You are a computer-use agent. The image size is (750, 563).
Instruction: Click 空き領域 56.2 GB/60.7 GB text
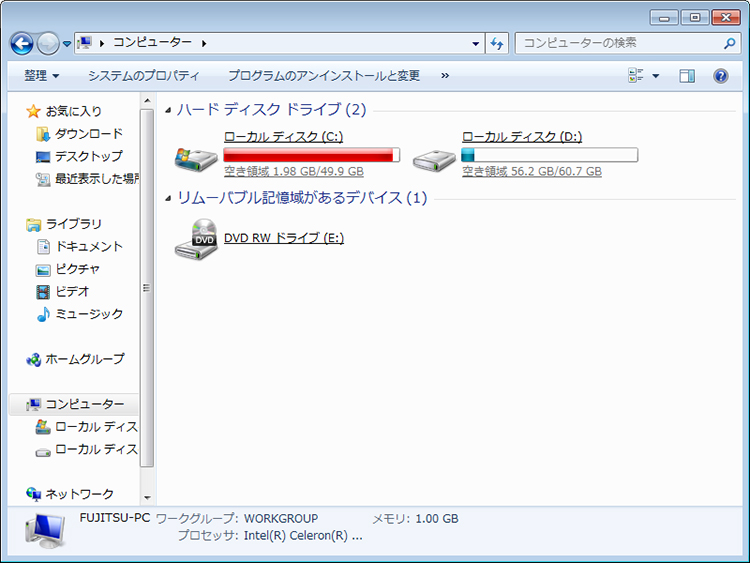pyautogui.click(x=531, y=171)
